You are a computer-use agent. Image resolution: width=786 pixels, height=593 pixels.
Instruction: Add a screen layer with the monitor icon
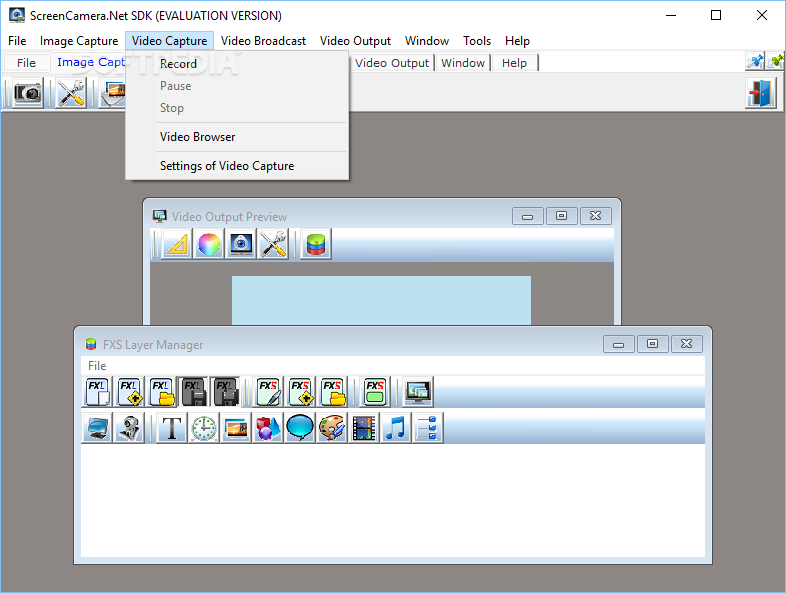[x=97, y=428]
